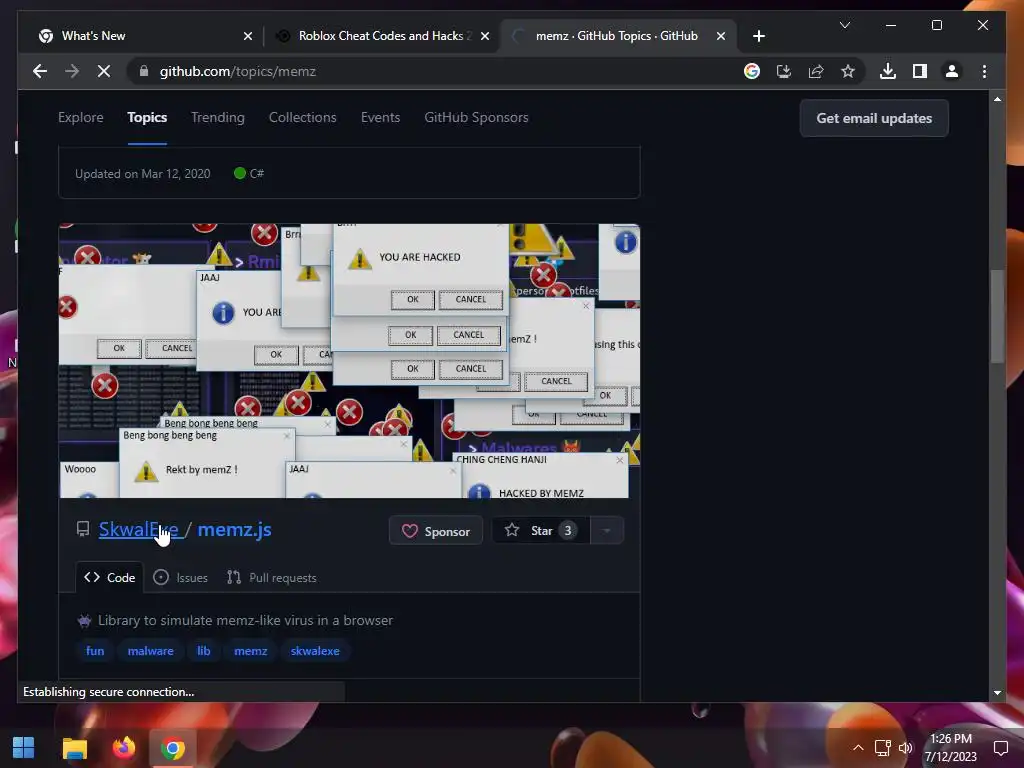1024x768 pixels.
Task: Click the lib topic tag
Action: [204, 651]
